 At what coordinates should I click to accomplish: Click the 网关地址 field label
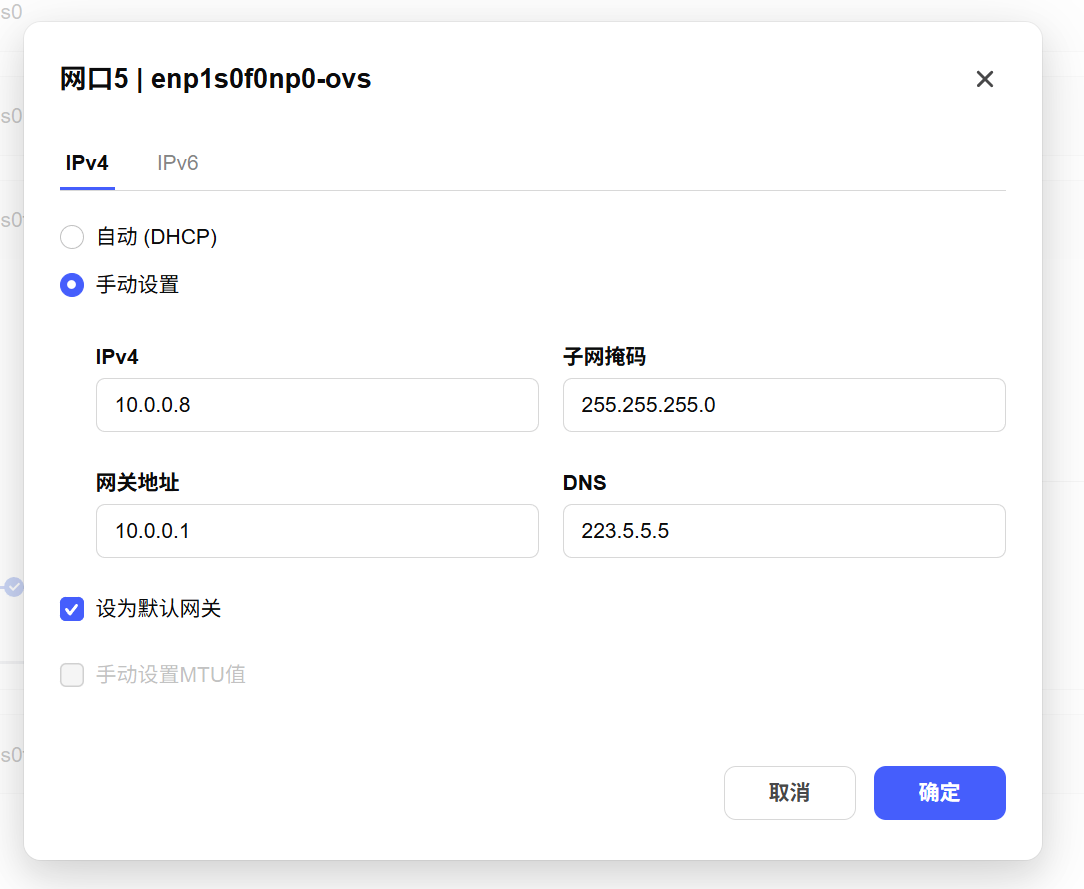(138, 483)
